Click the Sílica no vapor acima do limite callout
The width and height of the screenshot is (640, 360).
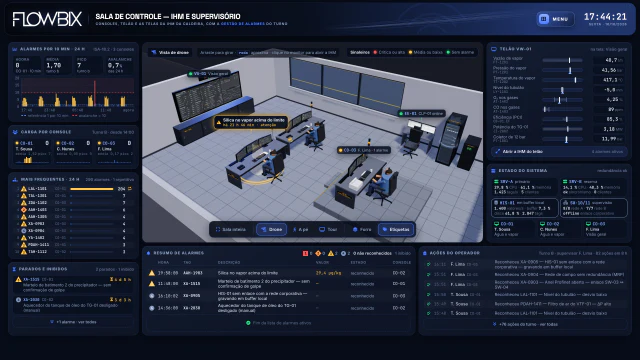251,122
